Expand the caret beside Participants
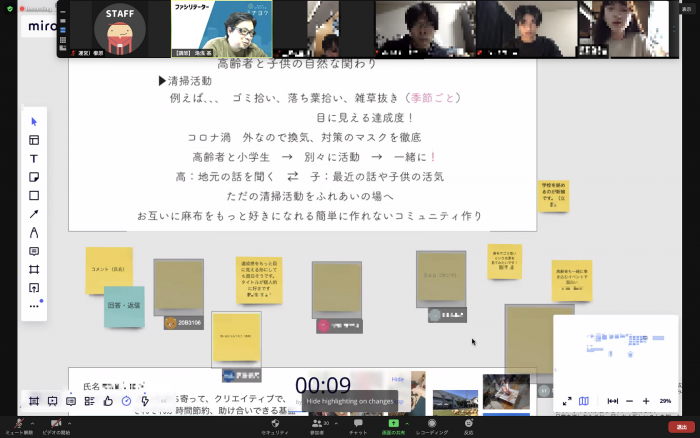The image size is (700, 438). click(x=336, y=423)
